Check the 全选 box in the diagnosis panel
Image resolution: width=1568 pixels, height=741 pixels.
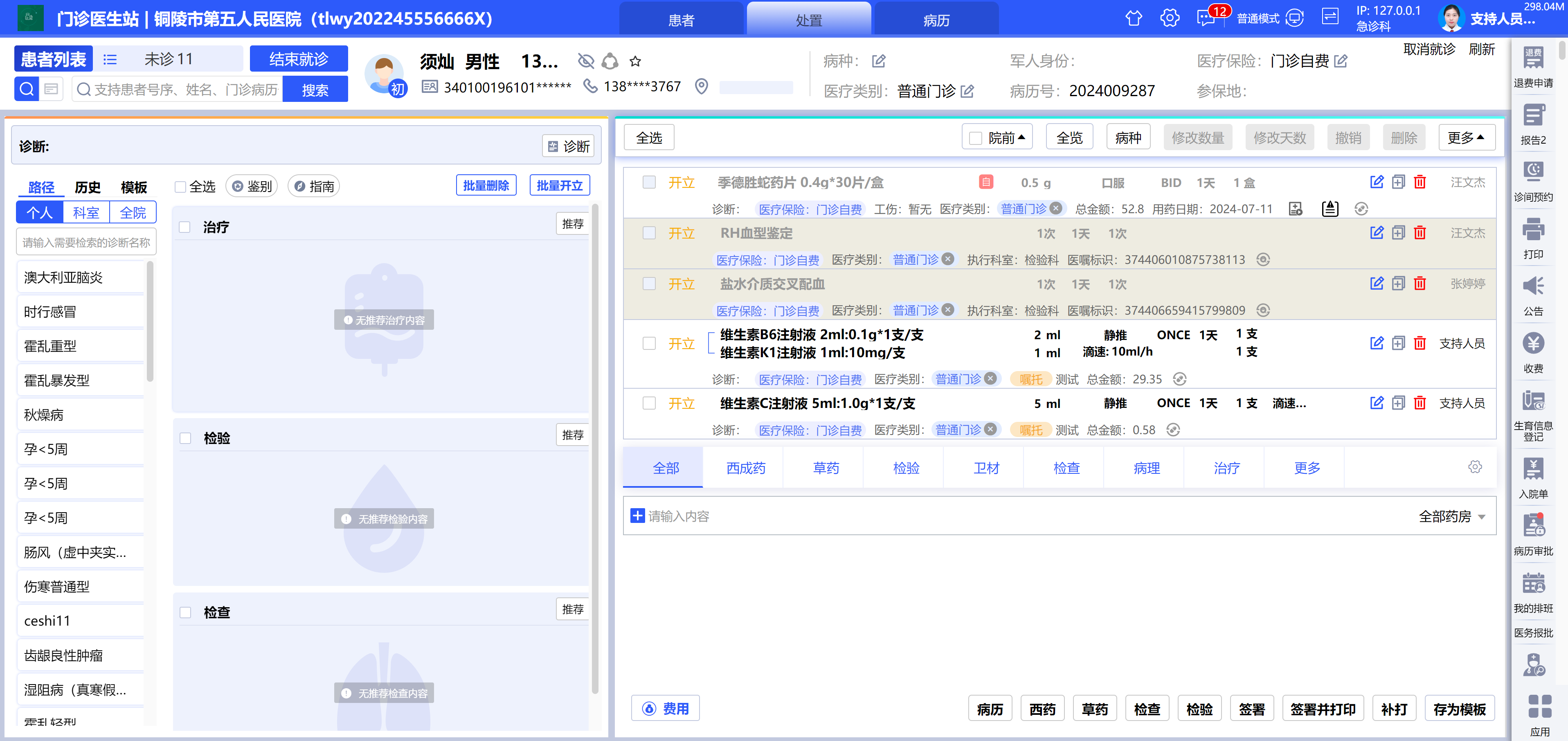tap(180, 186)
